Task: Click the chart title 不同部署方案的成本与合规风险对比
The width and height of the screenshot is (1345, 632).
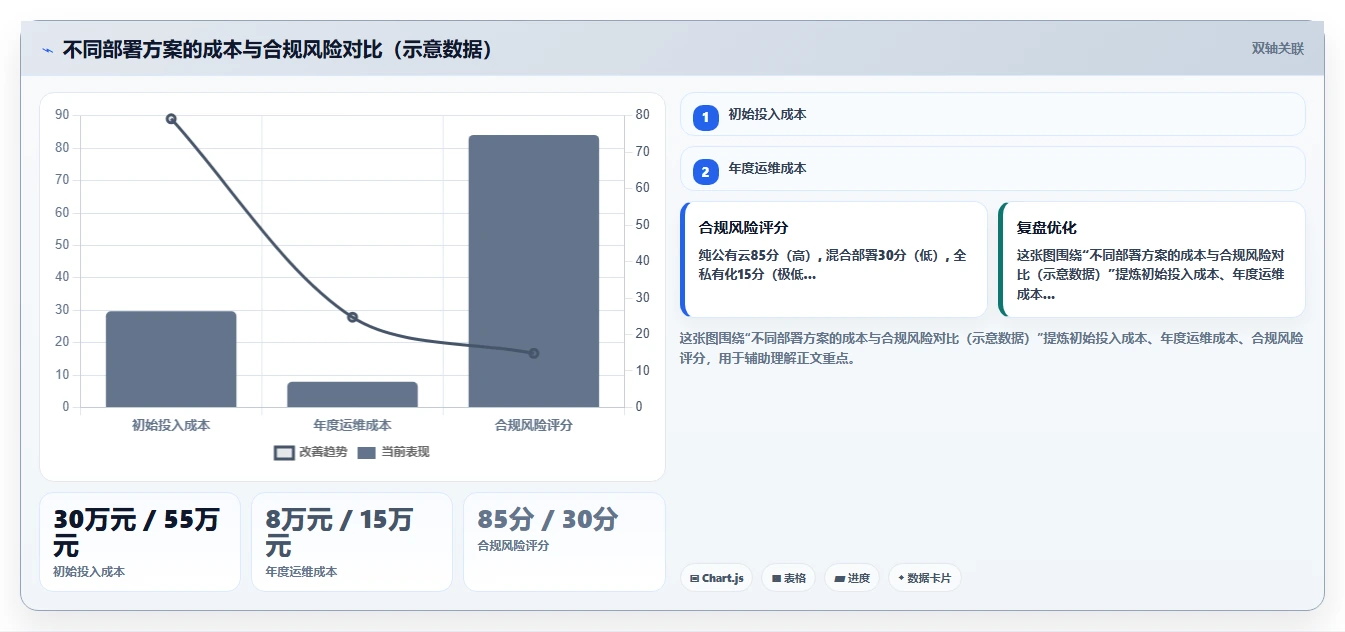Action: 278,49
